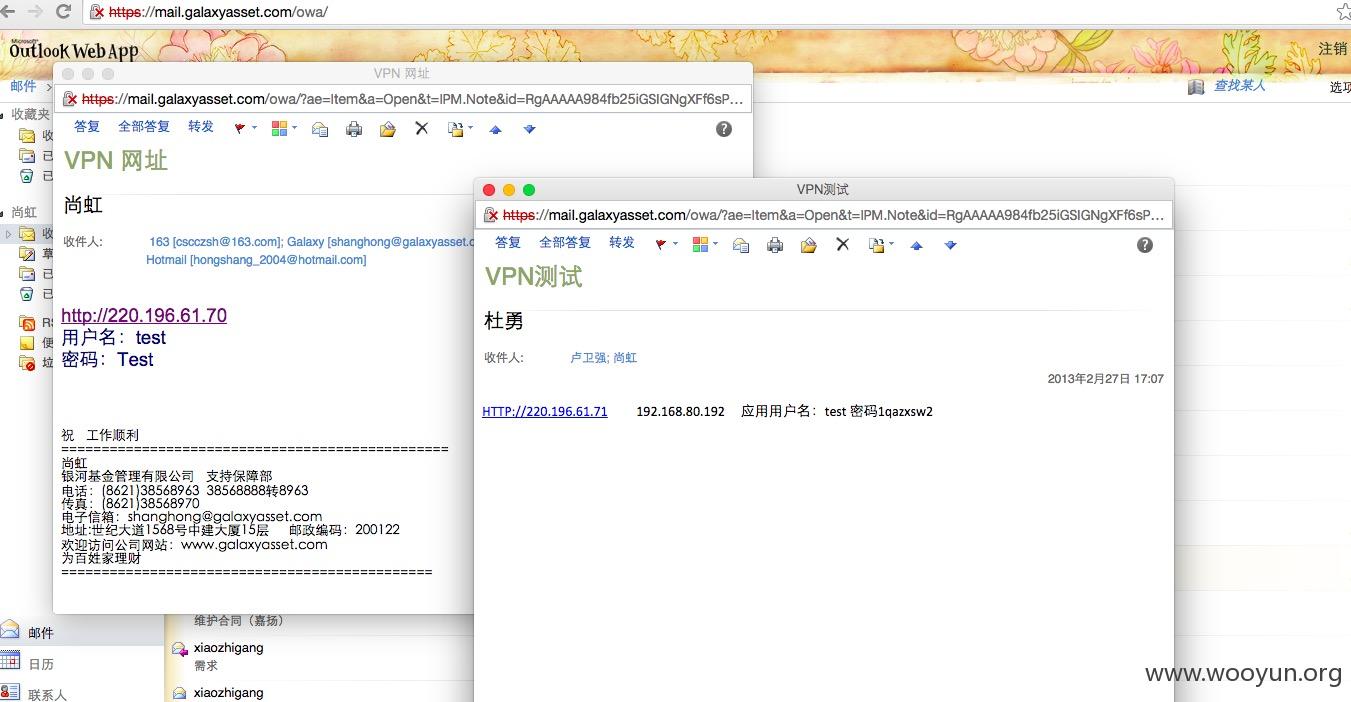Switch to 联系人 contacts navigation
This screenshot has width=1351, height=702.
click(x=47, y=694)
